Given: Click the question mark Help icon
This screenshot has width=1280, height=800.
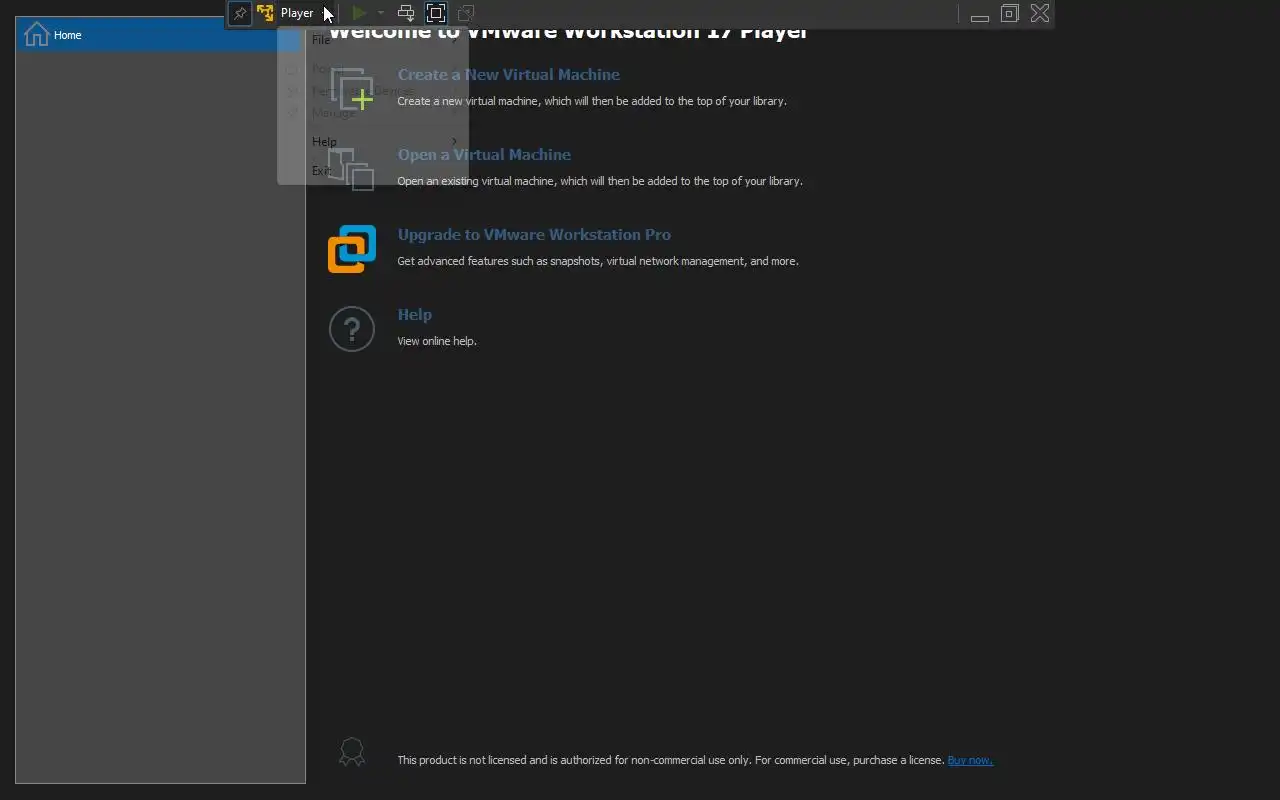Looking at the screenshot, I should (352, 329).
